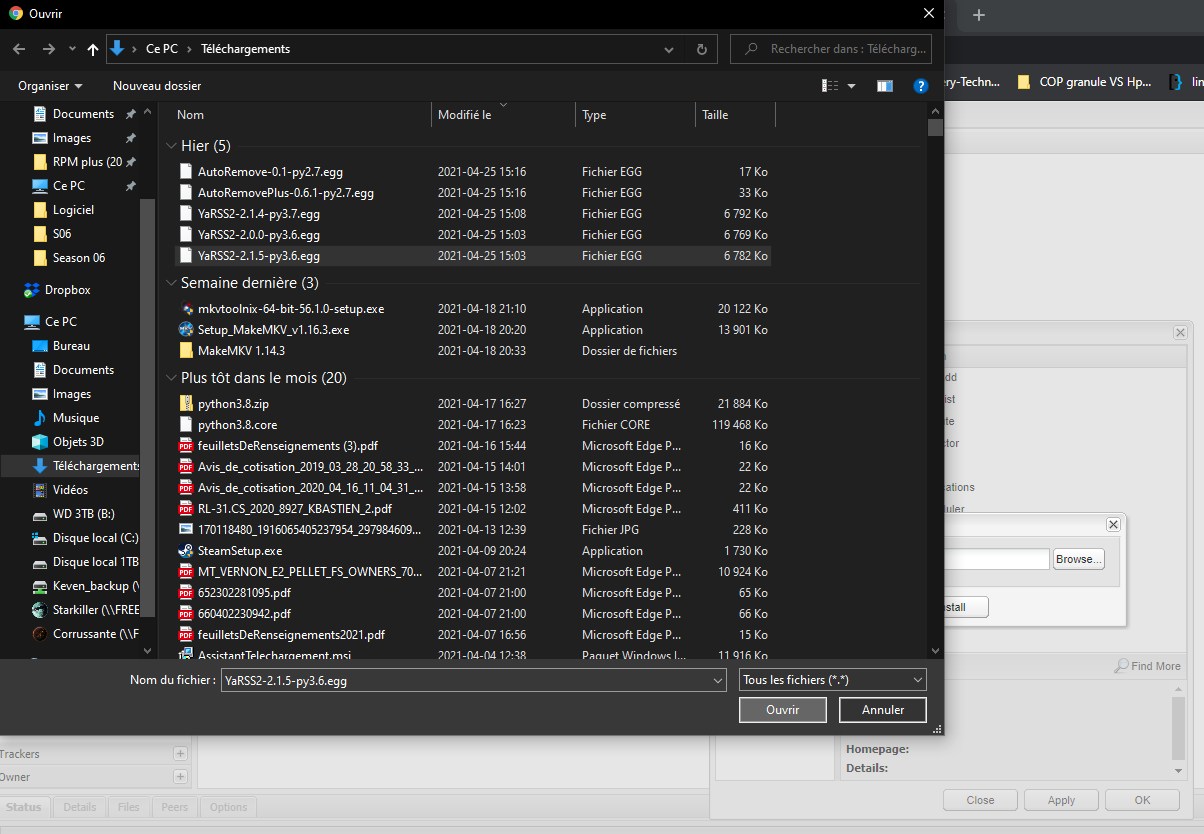Click the Season 06 folder icon in the sidebar
1204x834 pixels.
point(40,258)
